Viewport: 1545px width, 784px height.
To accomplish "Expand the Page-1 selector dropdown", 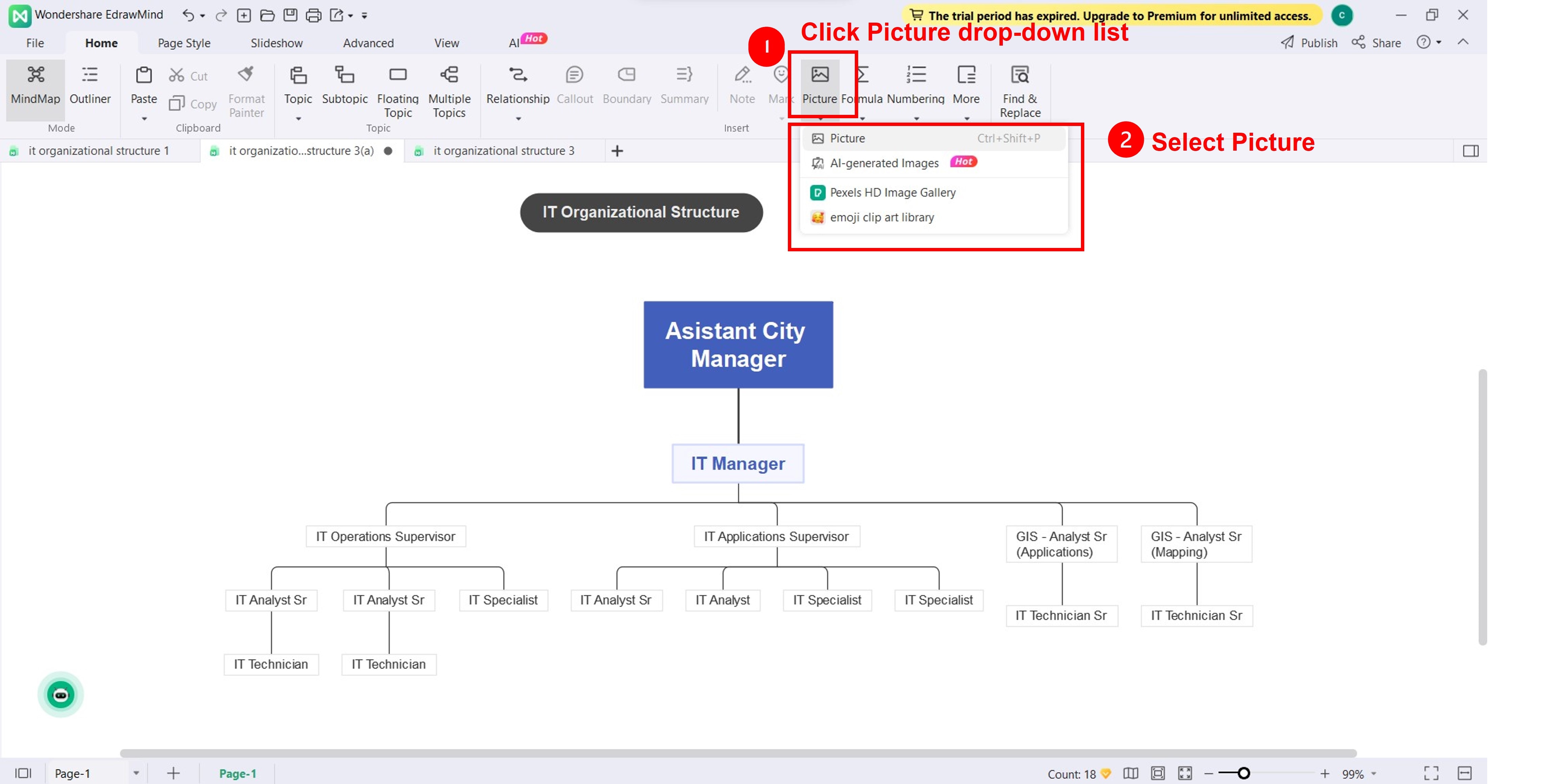I will [x=136, y=773].
